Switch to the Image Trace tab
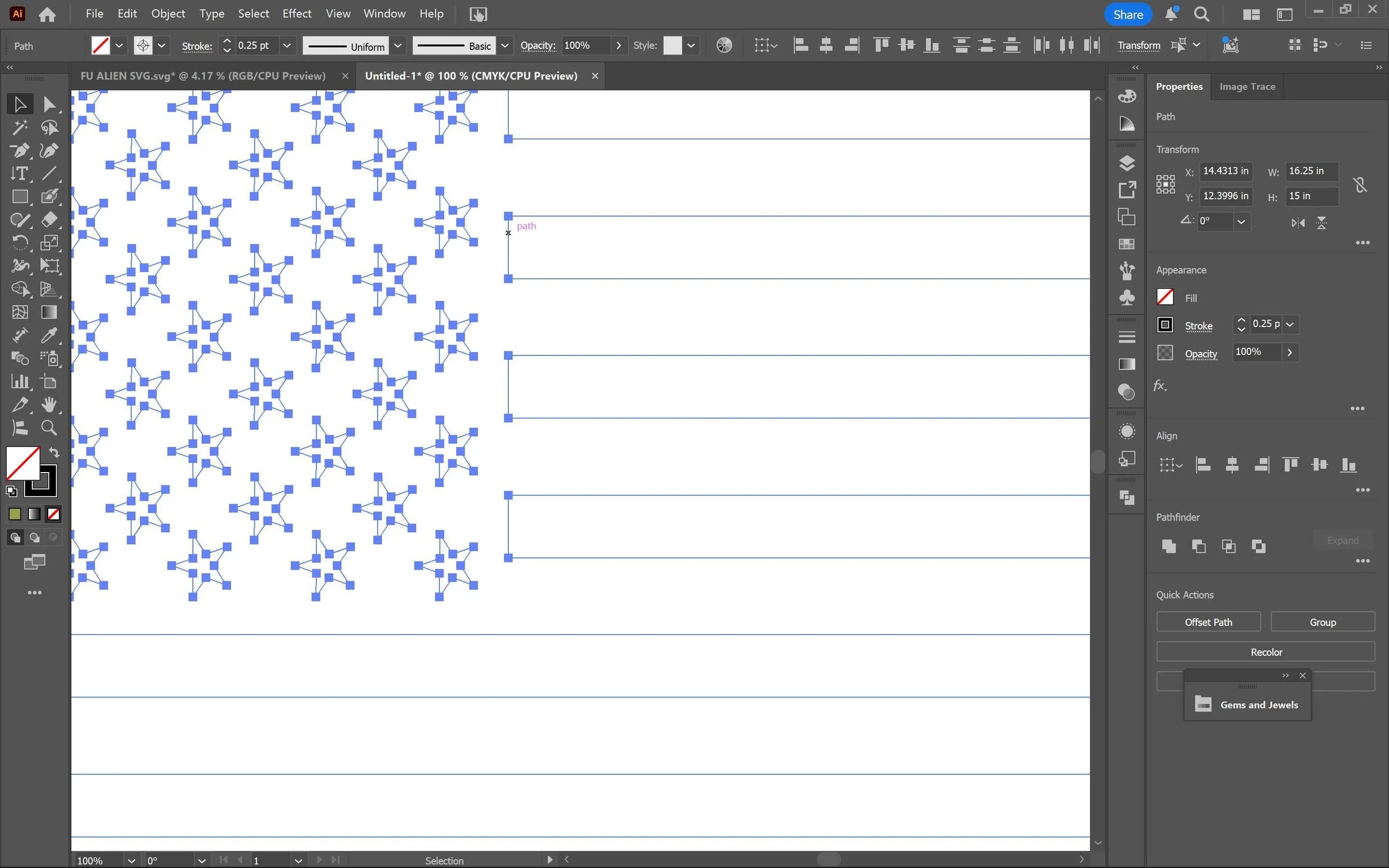1389x868 pixels. pos(1247,87)
